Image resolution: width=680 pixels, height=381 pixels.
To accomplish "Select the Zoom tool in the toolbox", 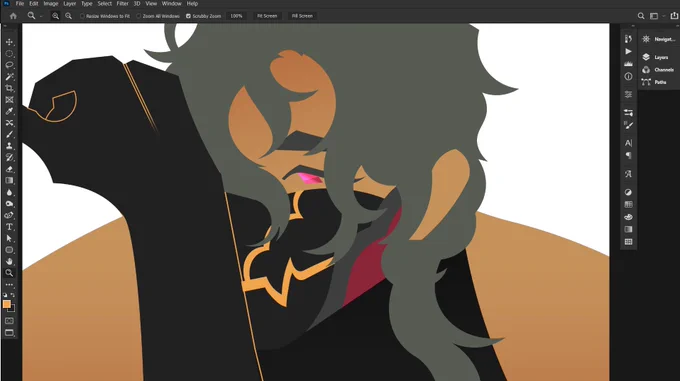I will (9, 273).
